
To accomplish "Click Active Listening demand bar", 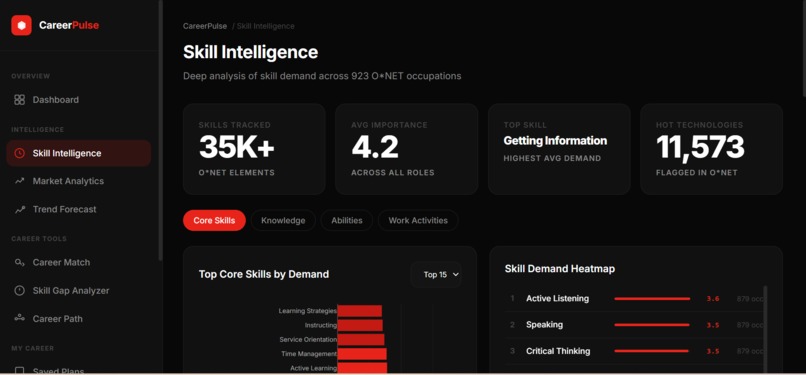I will click(x=652, y=298).
